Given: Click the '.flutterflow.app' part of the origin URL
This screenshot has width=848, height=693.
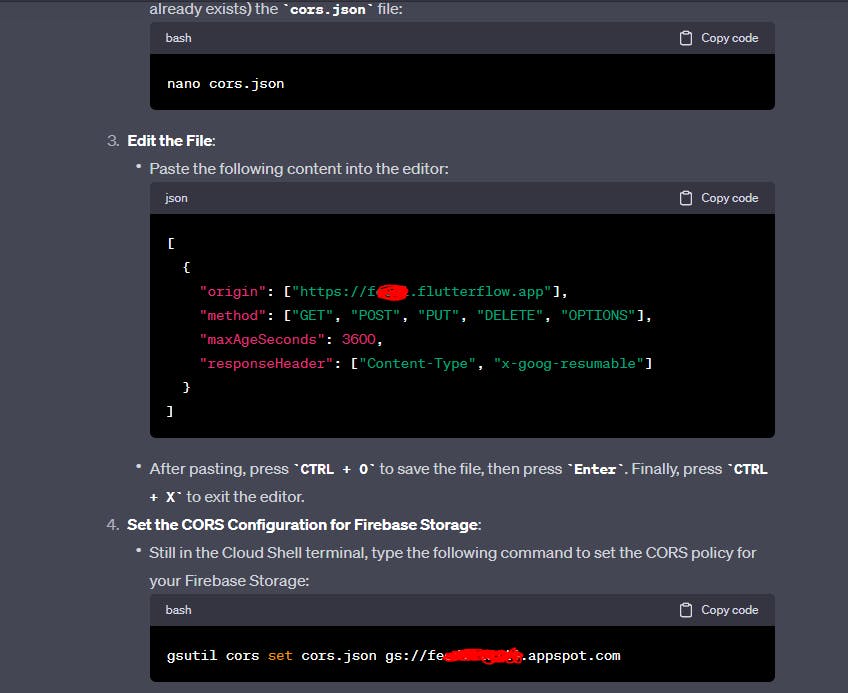Looking at the screenshot, I should point(480,292).
